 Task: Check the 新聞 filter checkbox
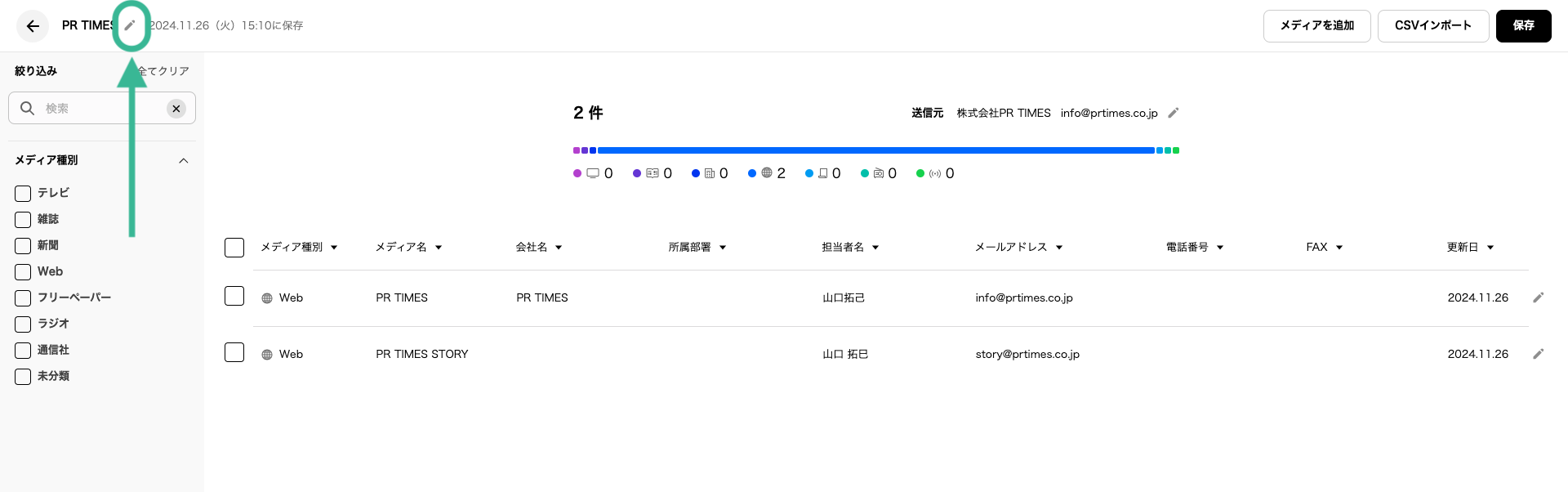click(x=23, y=246)
